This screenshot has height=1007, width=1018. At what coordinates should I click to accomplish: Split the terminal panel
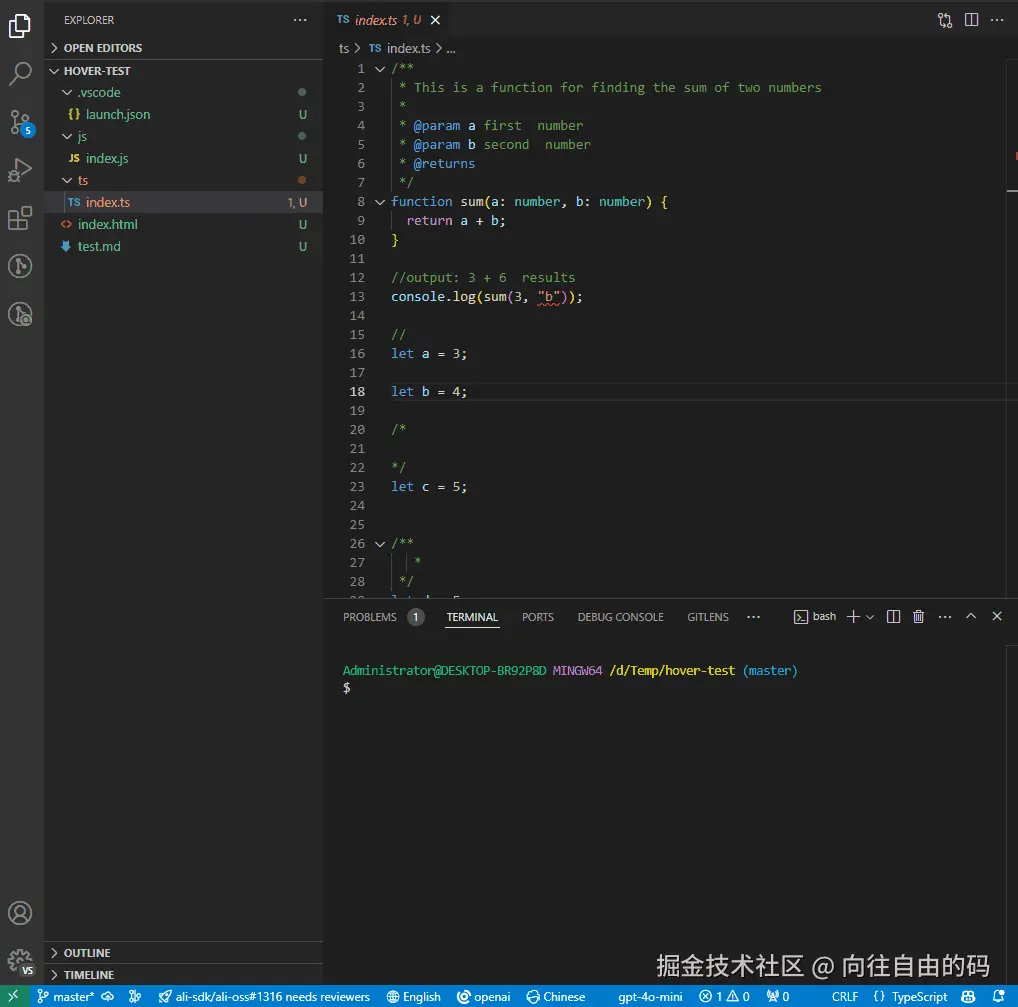coord(894,617)
